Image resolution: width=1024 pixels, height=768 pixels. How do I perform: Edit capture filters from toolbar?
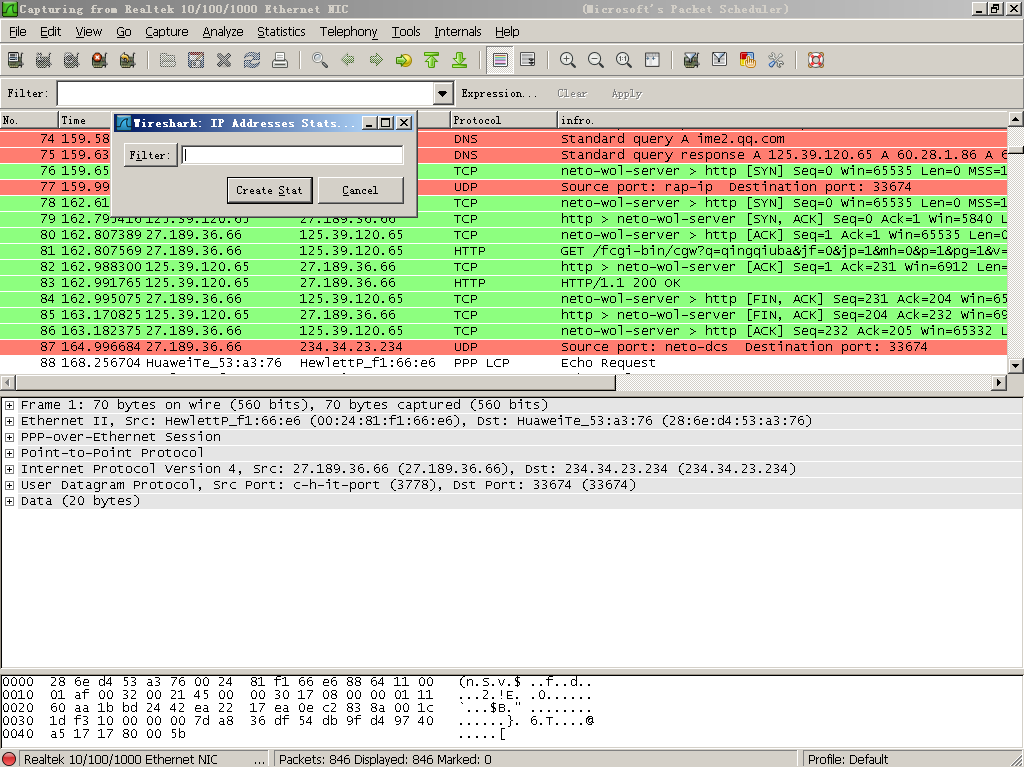pyautogui.click(x=692, y=60)
